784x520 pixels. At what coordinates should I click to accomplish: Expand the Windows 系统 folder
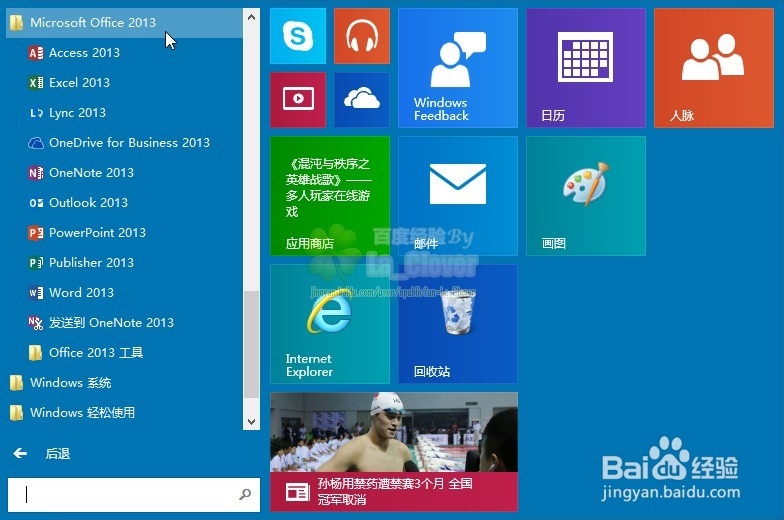tap(124, 382)
